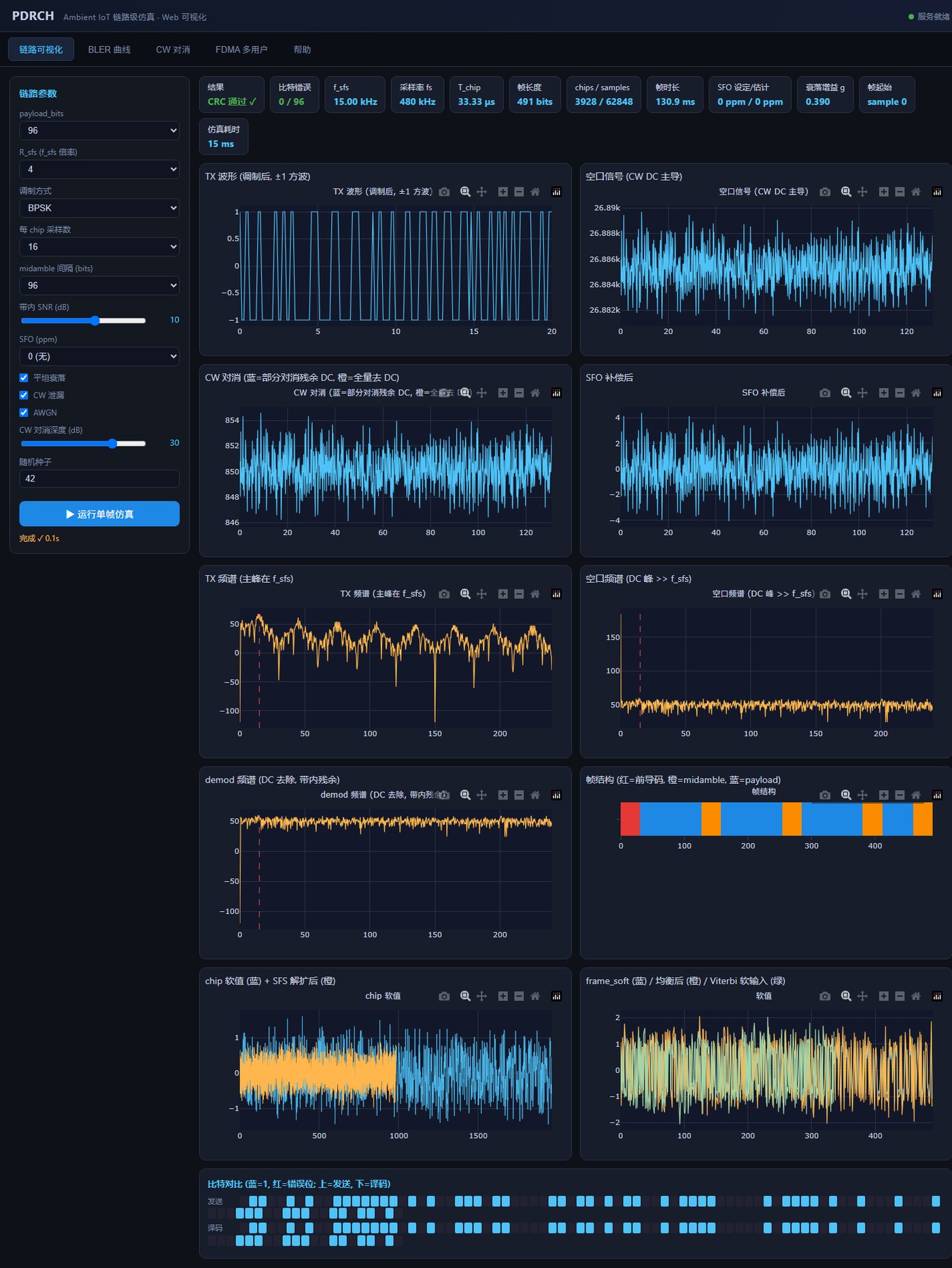The height and width of the screenshot is (1268, 952).
Task: Click the 带内 SNR slider handle
Action: pos(95,320)
